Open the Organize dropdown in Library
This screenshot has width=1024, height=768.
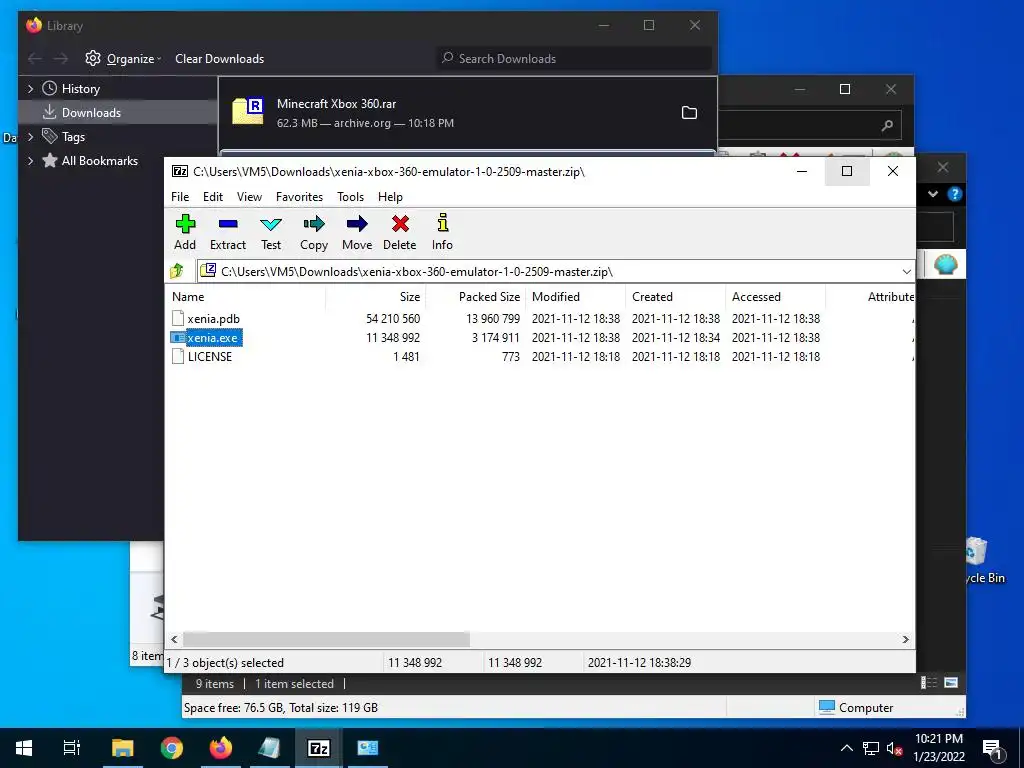(x=123, y=59)
